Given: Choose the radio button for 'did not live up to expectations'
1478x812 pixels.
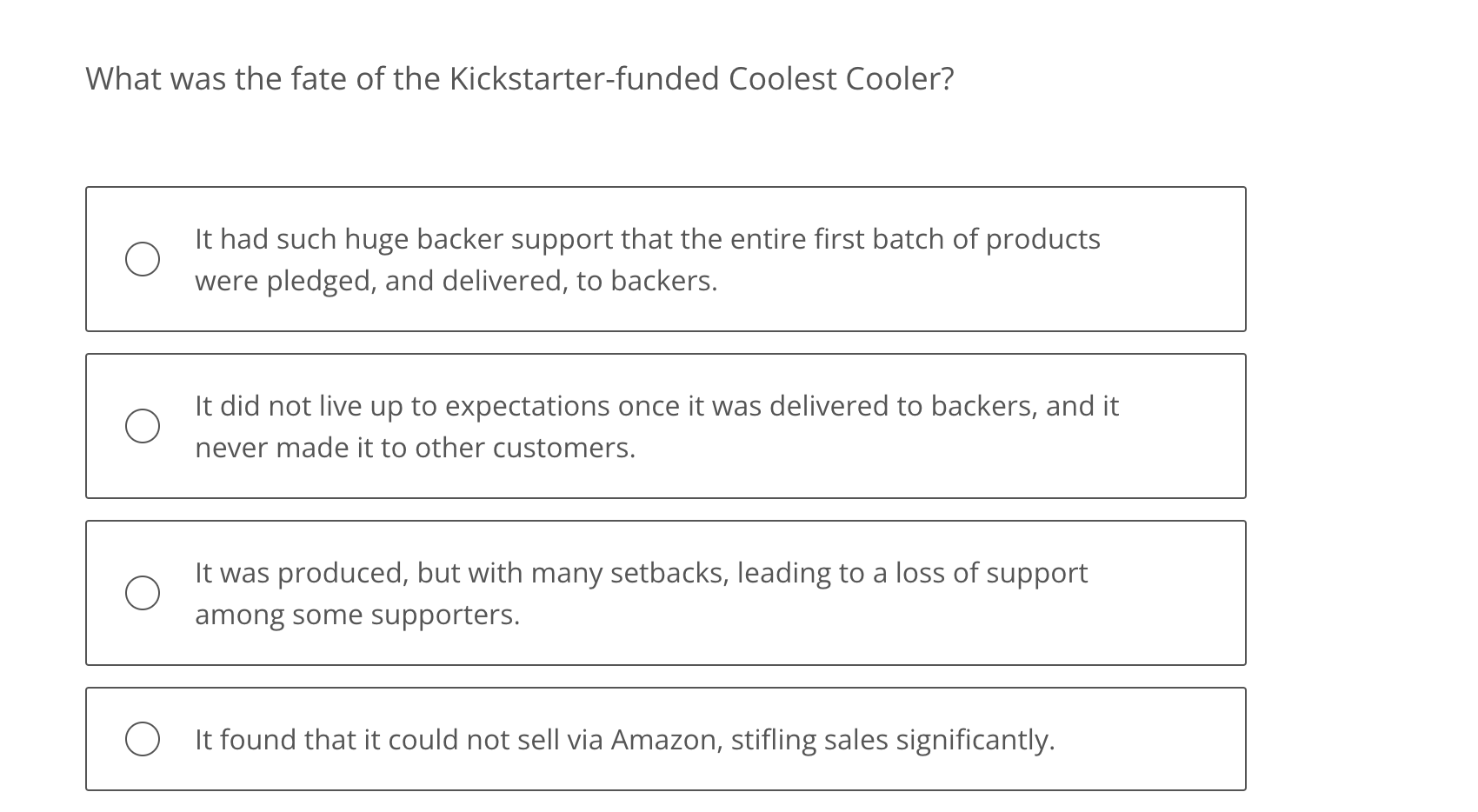Looking at the screenshot, I should click(142, 426).
